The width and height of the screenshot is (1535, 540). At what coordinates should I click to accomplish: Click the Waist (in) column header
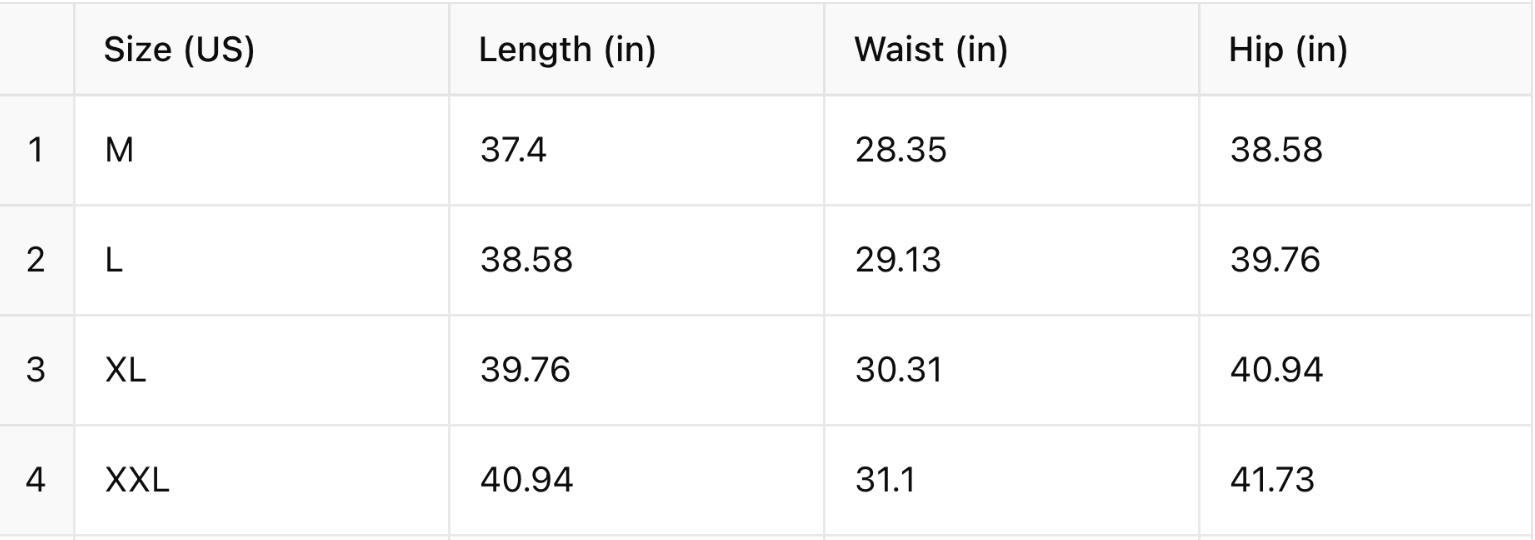click(930, 50)
